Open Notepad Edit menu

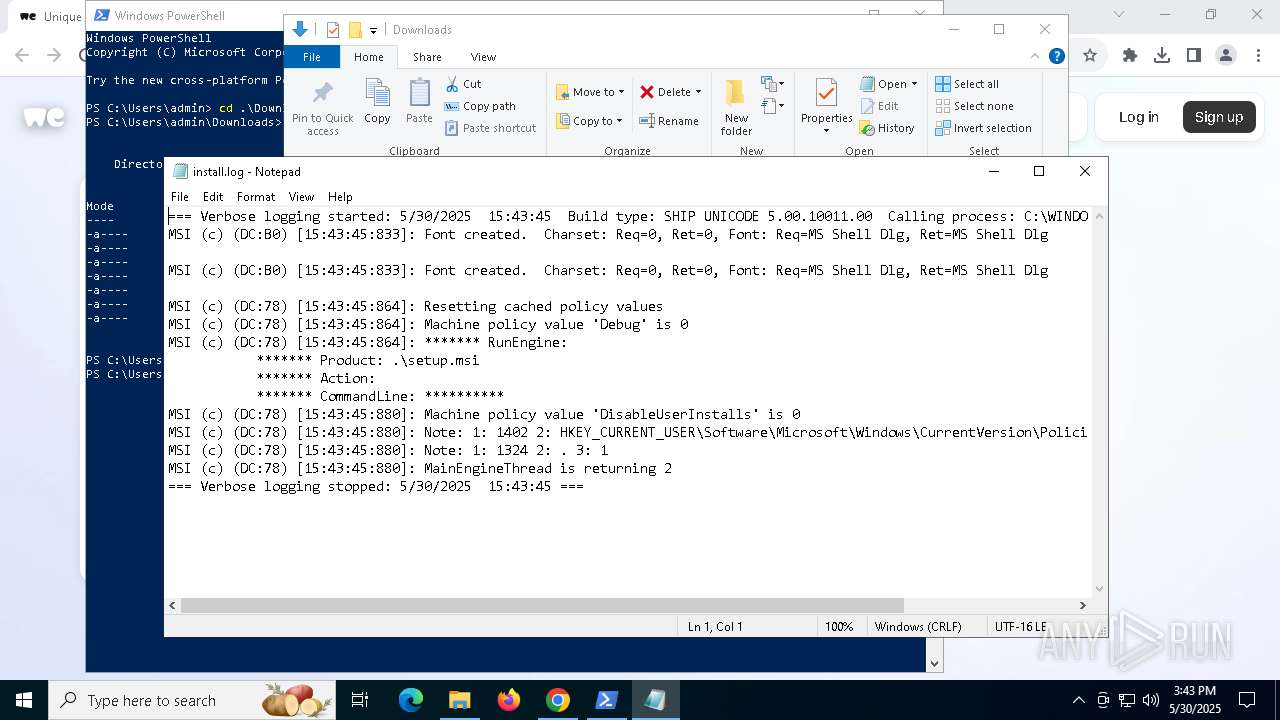click(x=213, y=197)
